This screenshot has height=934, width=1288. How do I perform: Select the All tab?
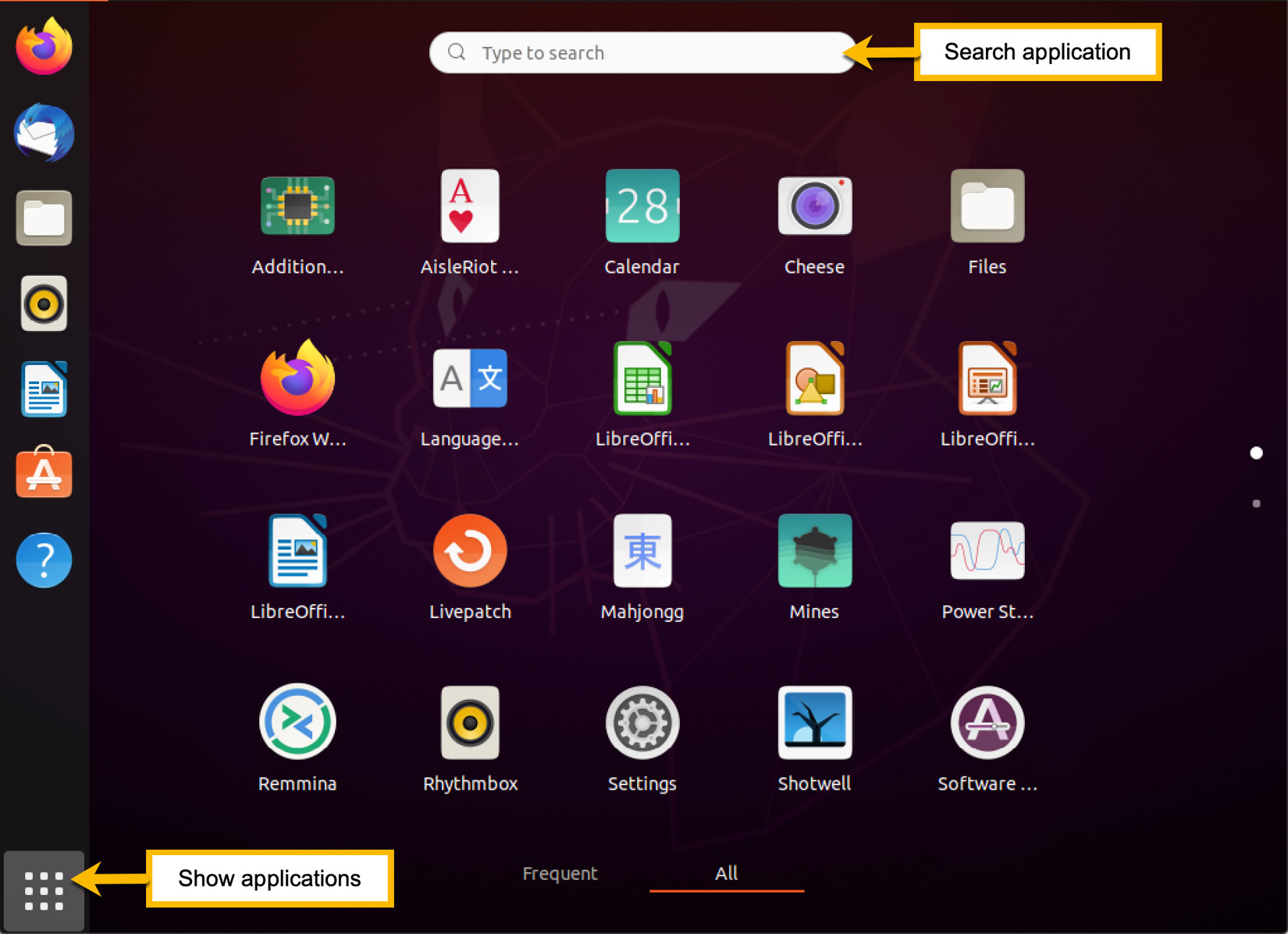(726, 873)
